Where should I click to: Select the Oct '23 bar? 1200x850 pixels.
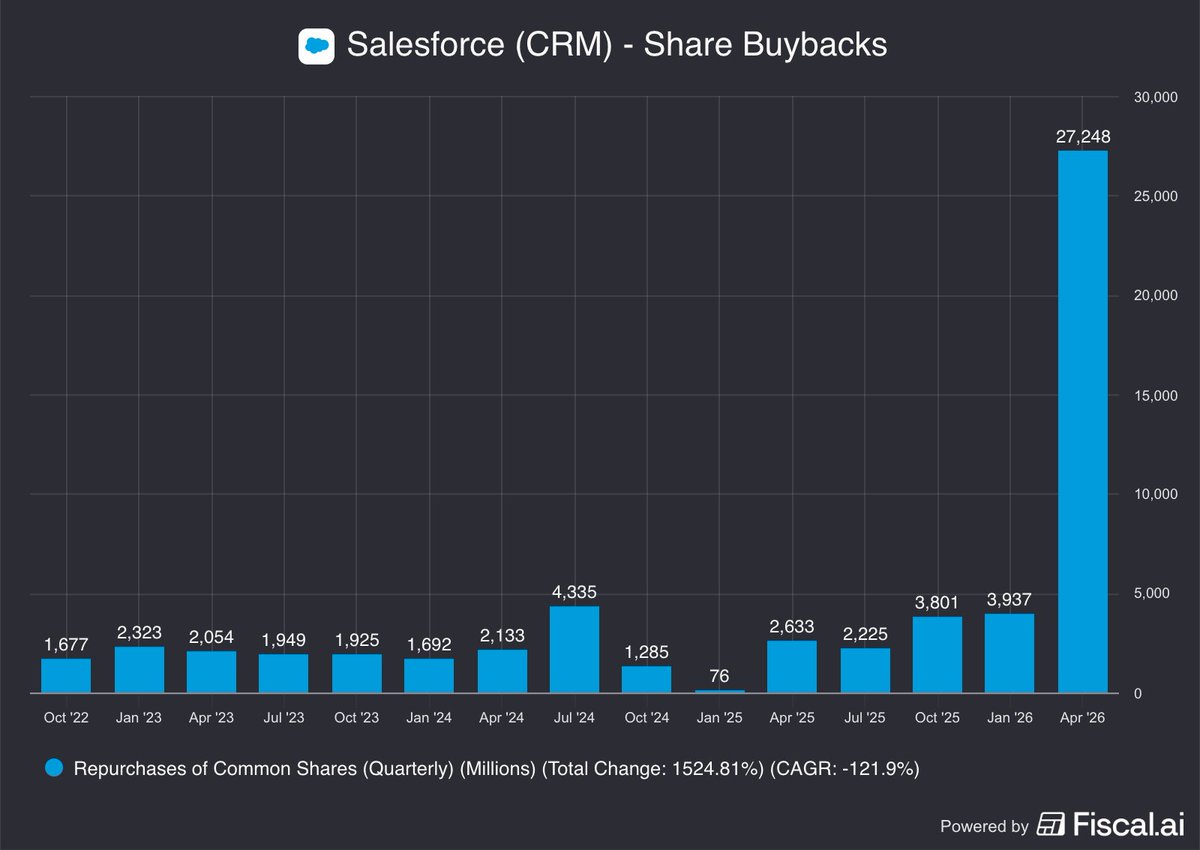(x=357, y=673)
